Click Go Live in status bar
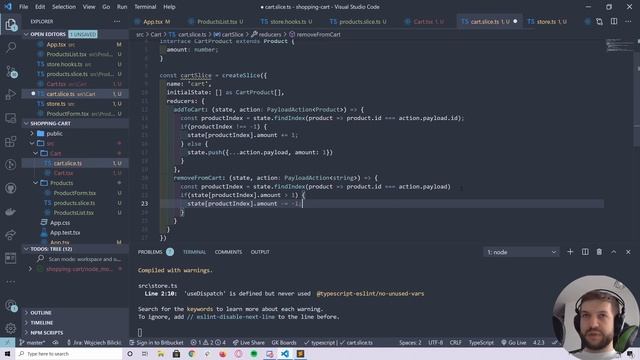640x360 pixels. tap(513, 342)
